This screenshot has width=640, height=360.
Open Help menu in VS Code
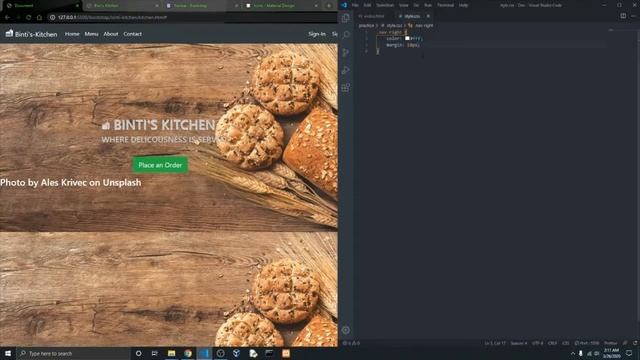click(463, 5)
